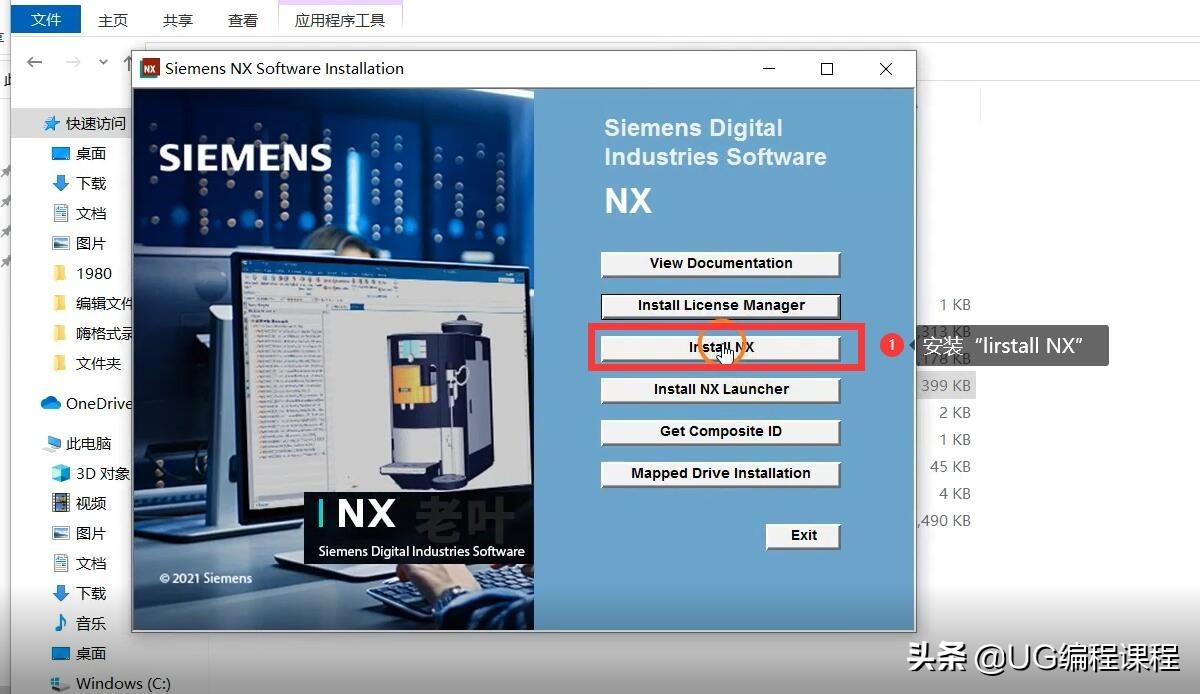
Task: Click the back navigation arrow
Action: click(x=35, y=62)
